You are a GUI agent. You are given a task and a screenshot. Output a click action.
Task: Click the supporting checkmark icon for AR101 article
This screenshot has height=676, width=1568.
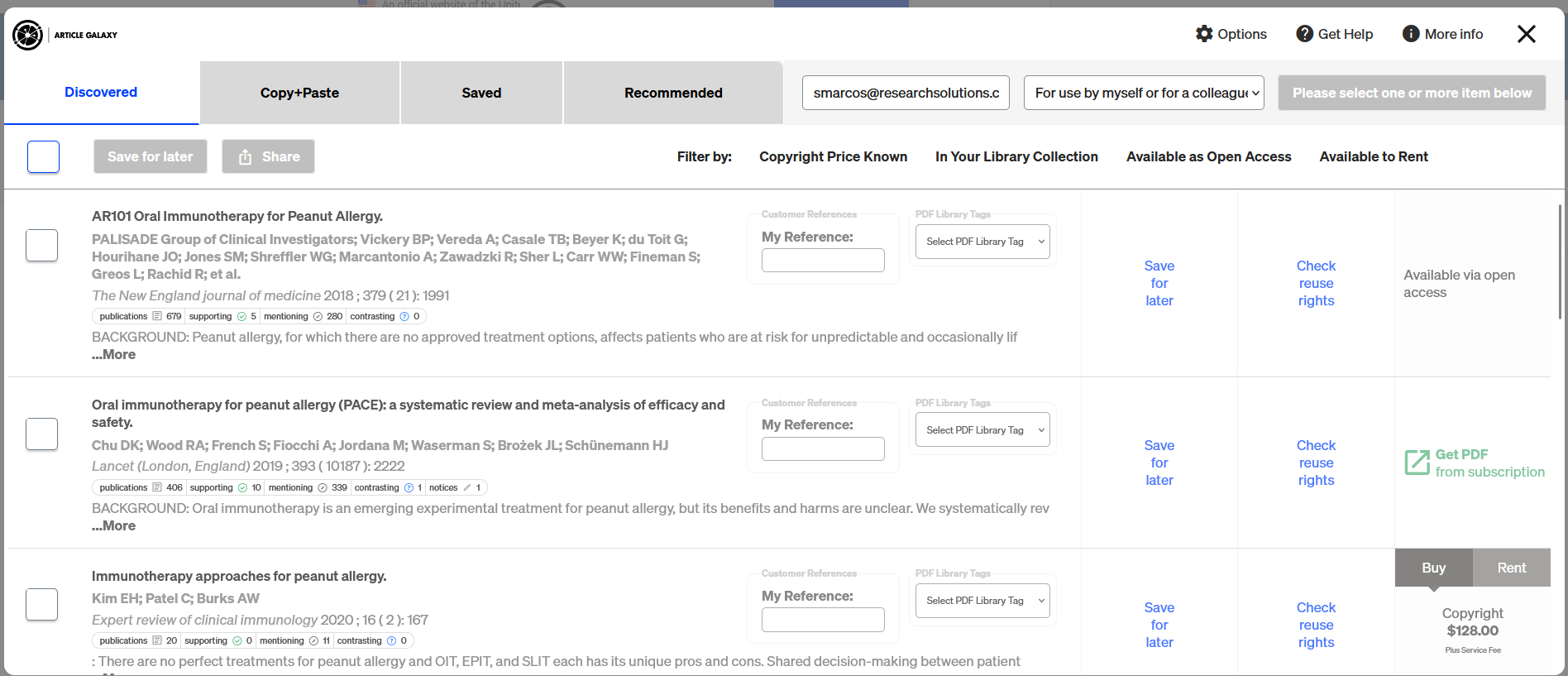pyautogui.click(x=242, y=317)
